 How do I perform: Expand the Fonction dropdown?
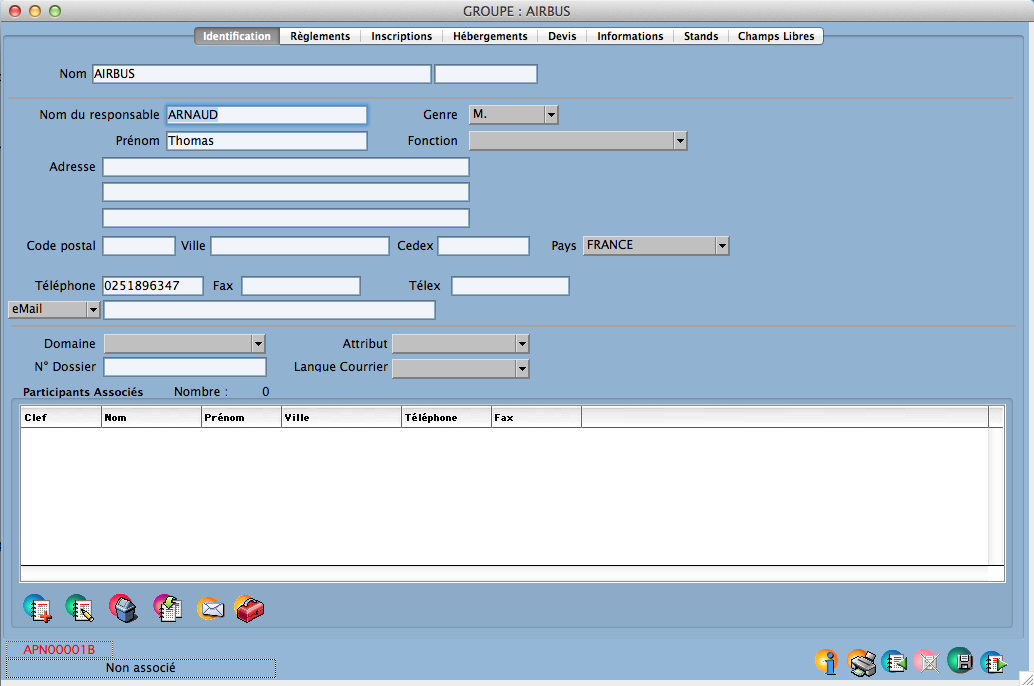tap(578, 140)
